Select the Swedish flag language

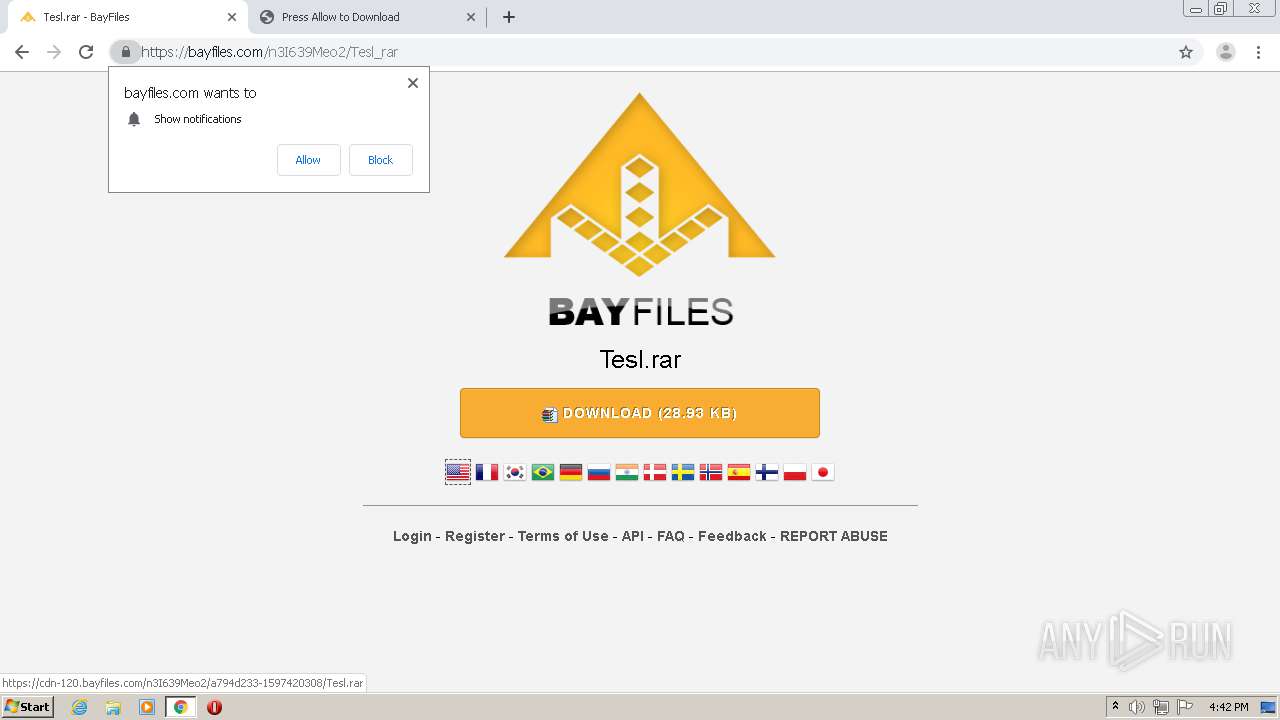683,472
